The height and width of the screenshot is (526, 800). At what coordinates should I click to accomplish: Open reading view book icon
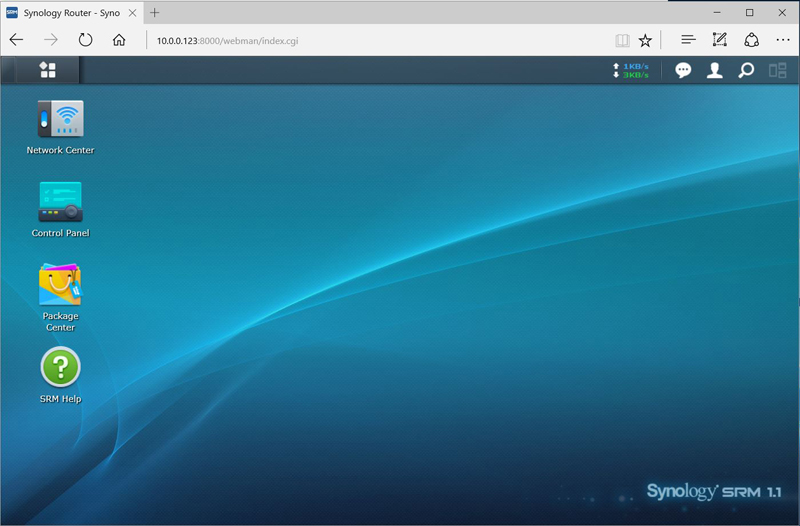coord(622,40)
